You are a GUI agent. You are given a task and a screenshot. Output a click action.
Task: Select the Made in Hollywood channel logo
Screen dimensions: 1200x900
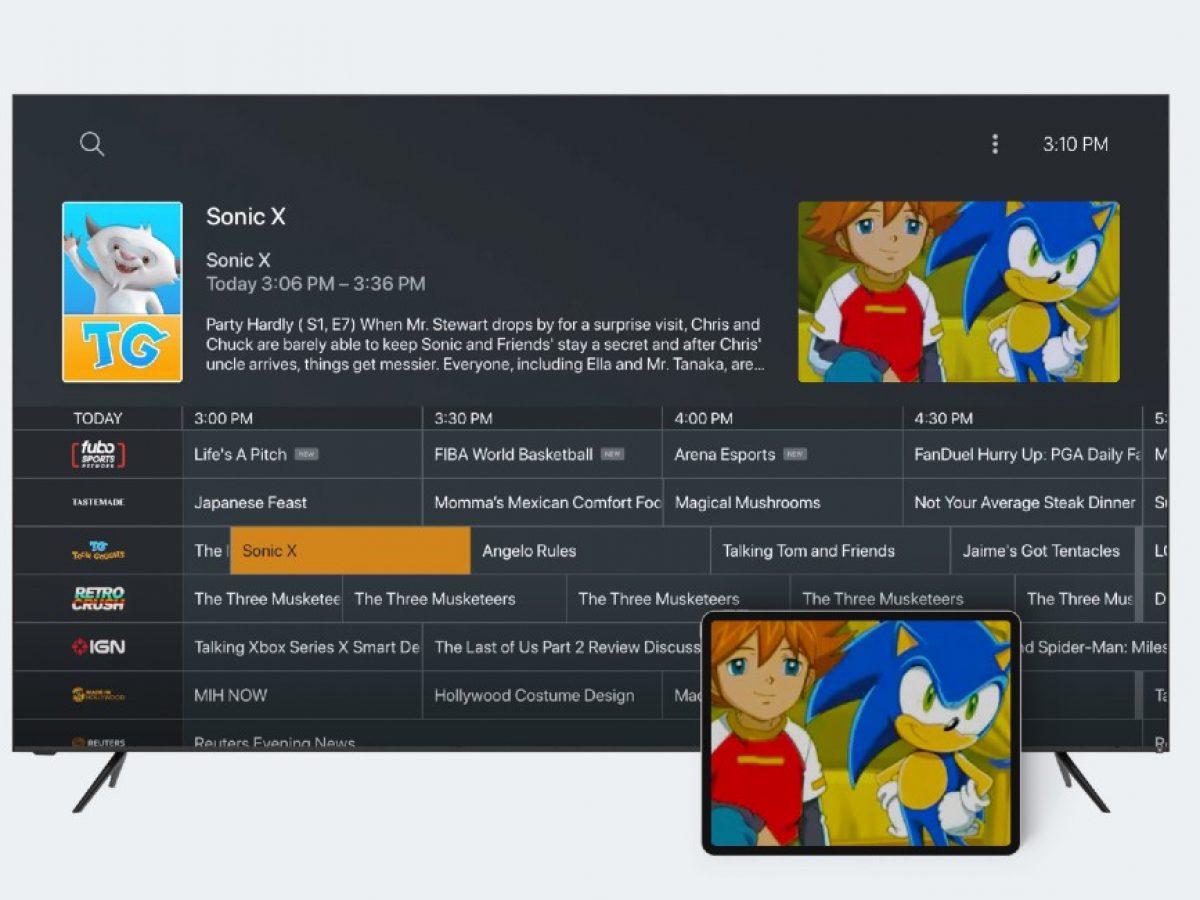pyautogui.click(x=98, y=695)
